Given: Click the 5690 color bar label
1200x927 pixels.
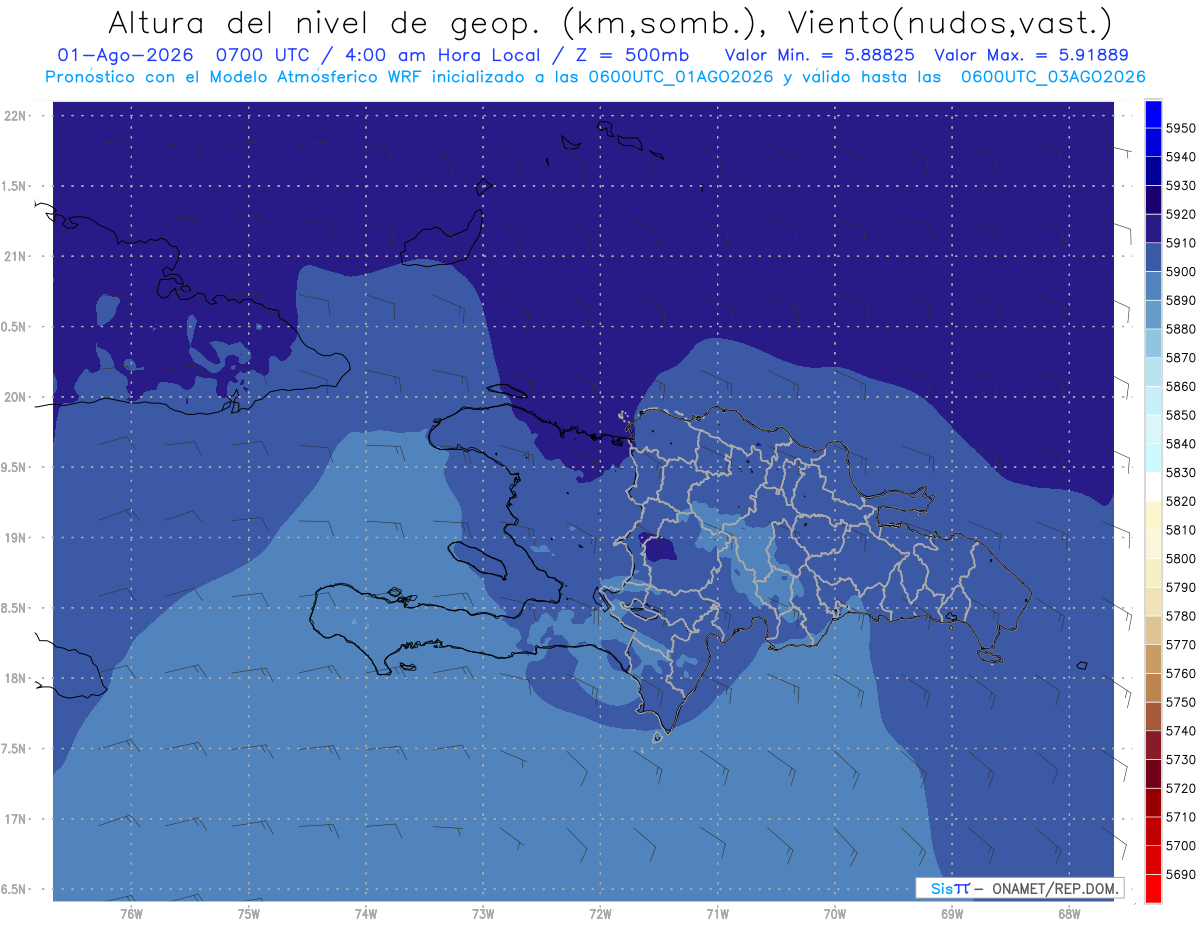Looking at the screenshot, I should (1180, 874).
